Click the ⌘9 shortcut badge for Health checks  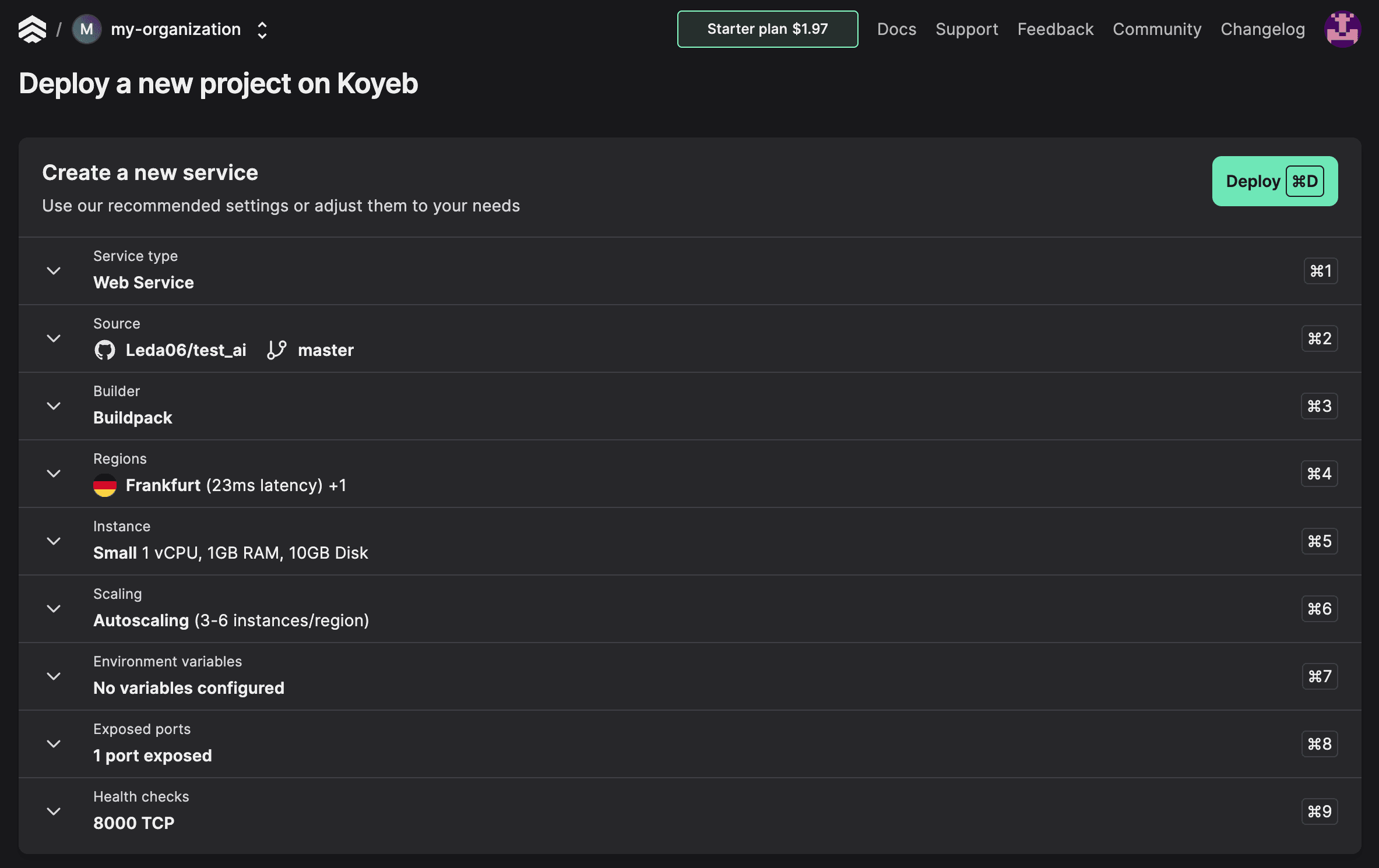tap(1319, 811)
